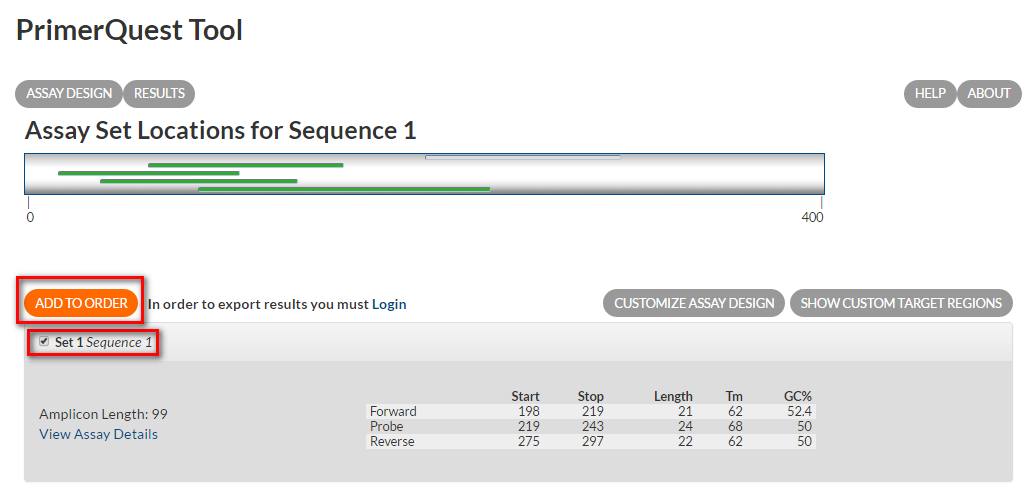Click the Probe row in table
Viewport: 1027px width, 494px height.
point(590,426)
